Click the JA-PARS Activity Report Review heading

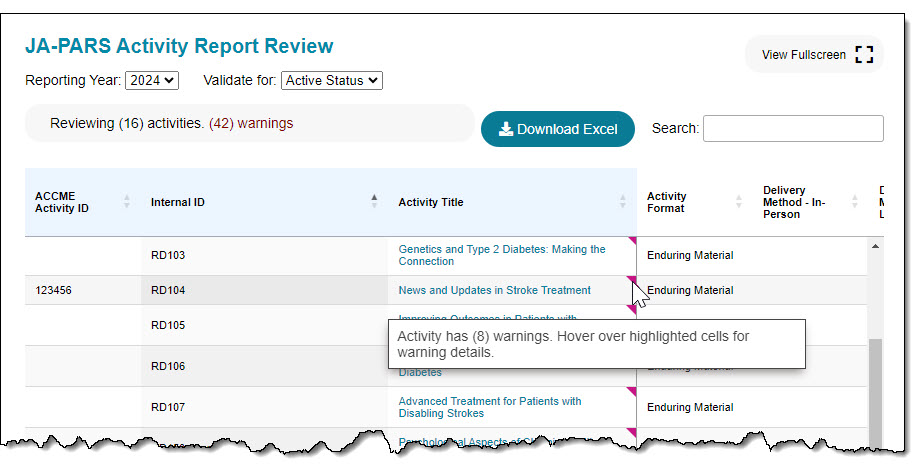click(x=179, y=46)
